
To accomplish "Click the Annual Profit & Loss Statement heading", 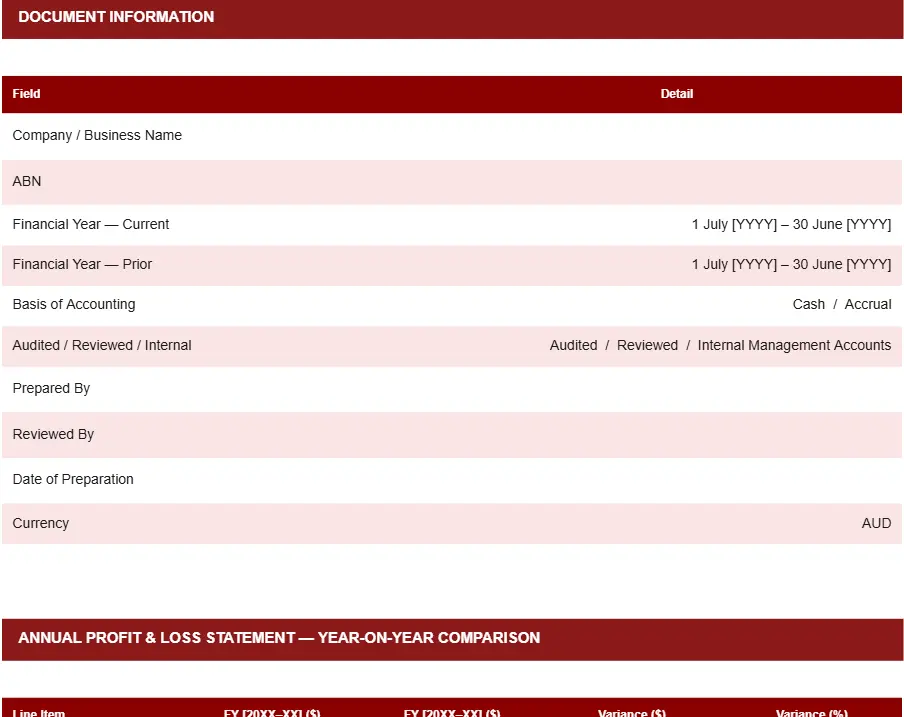I will tap(279, 638).
